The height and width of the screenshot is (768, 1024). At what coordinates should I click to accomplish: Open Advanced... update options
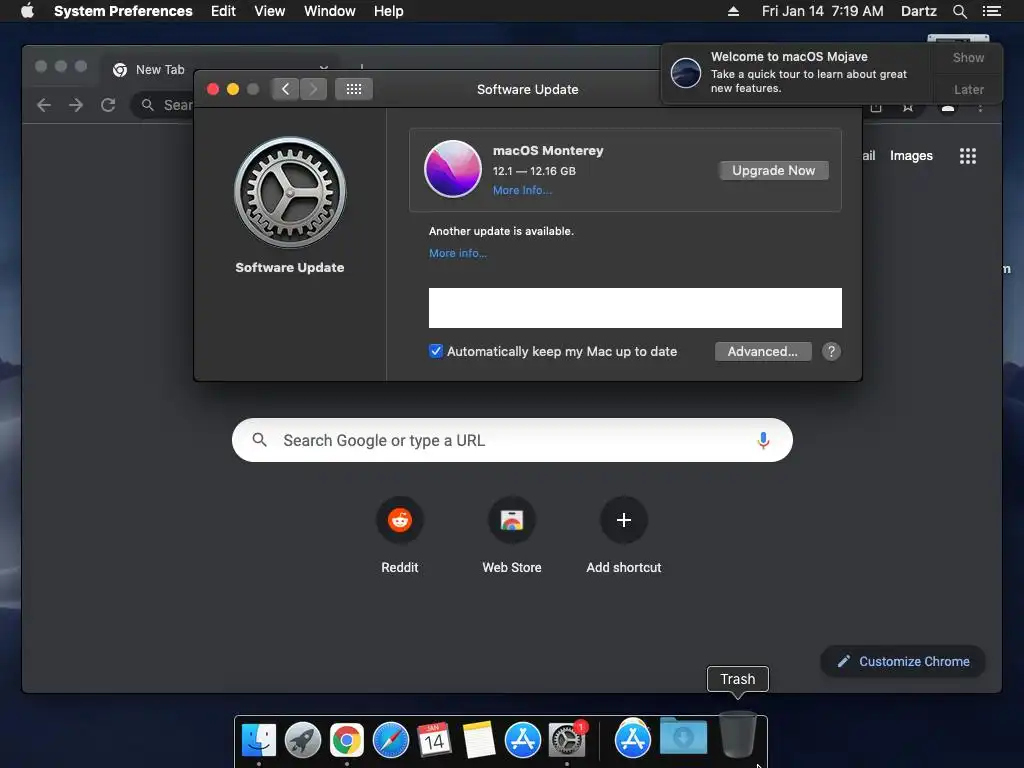[x=763, y=351]
